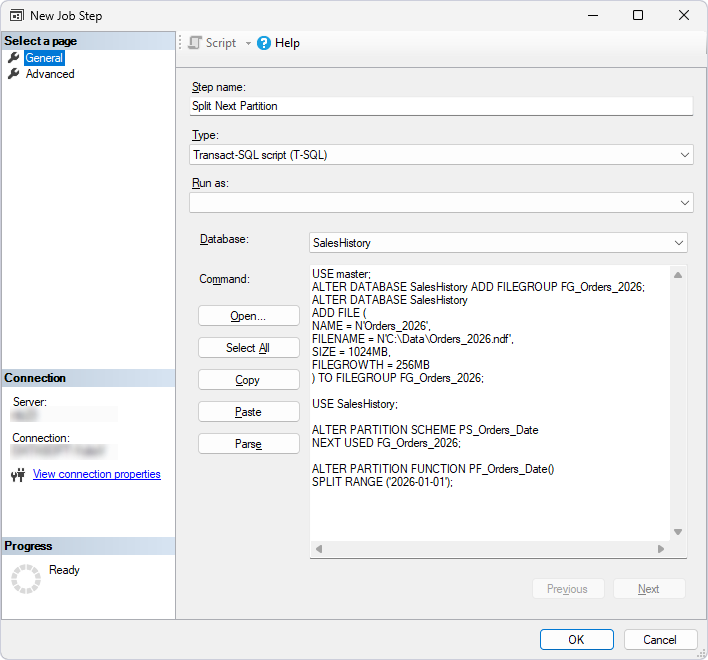Click the command box scroll left arrow
Viewport: 708px width, 660px height.
pyautogui.click(x=319, y=549)
